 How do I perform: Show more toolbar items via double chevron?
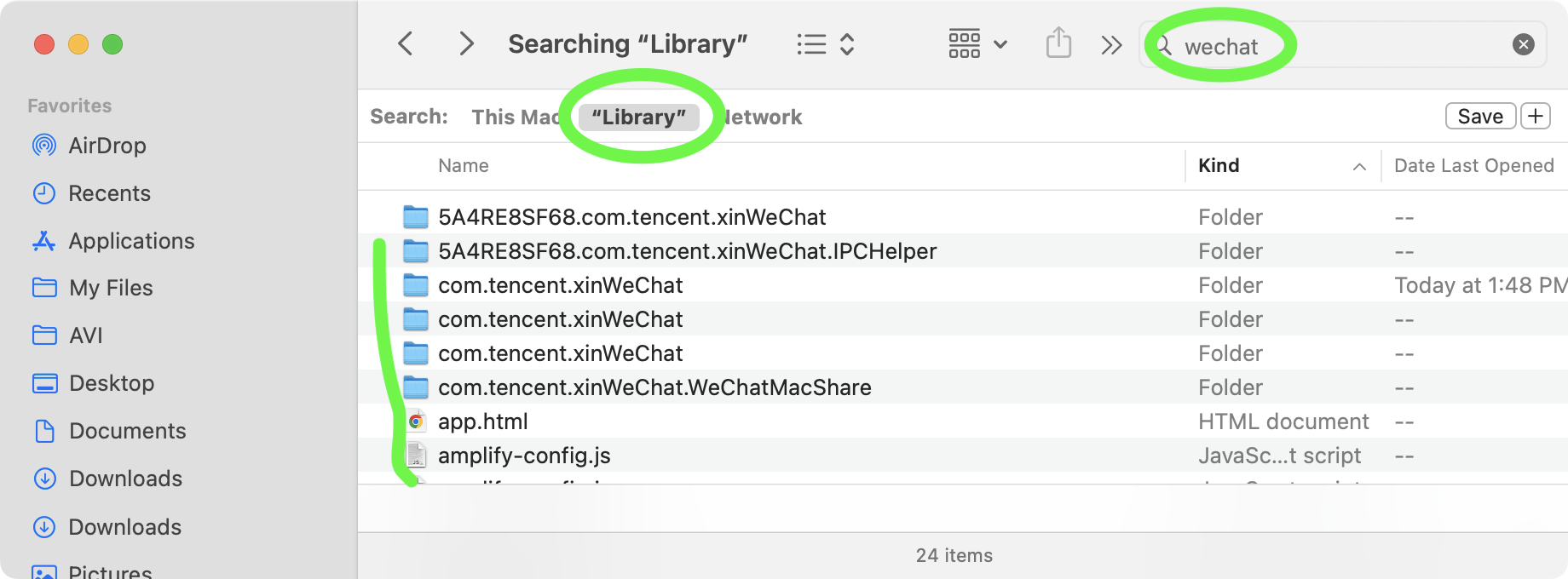[1111, 44]
